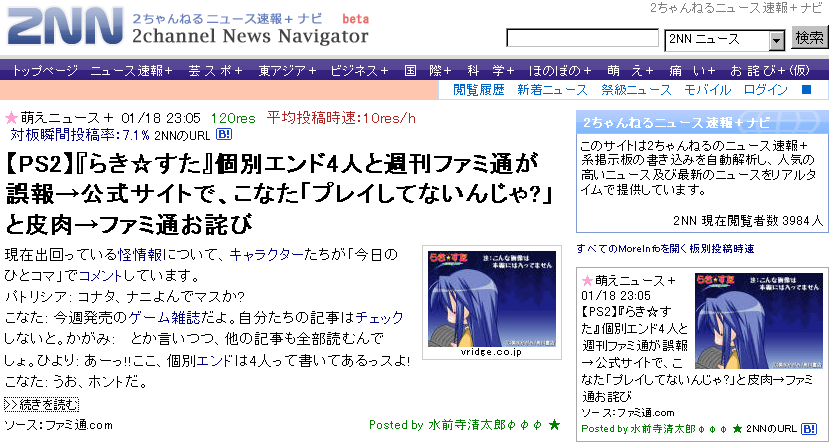
Task: Click the pink star in the sidebar card
Action: (x=587, y=280)
